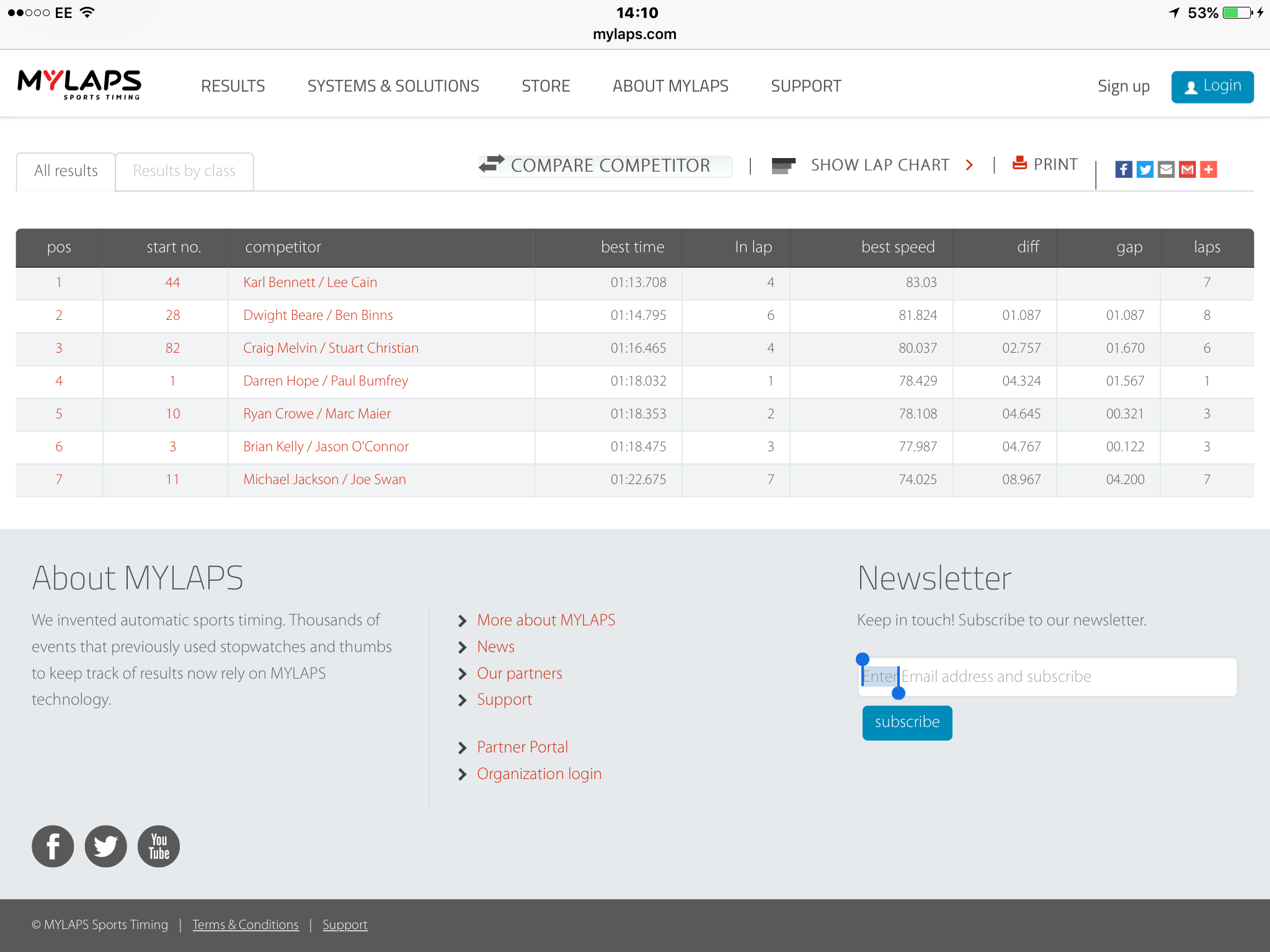Open competitor Darren Hope / Paul Bumfrey

[x=326, y=381]
